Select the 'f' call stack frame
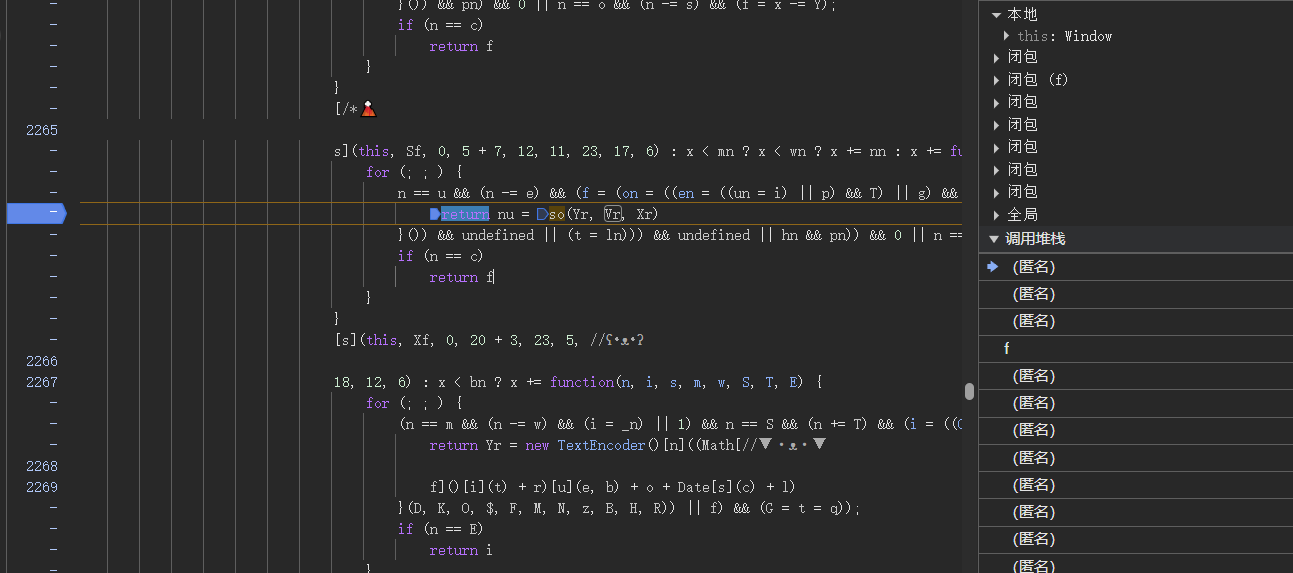The width and height of the screenshot is (1293, 573). (x=1135, y=349)
